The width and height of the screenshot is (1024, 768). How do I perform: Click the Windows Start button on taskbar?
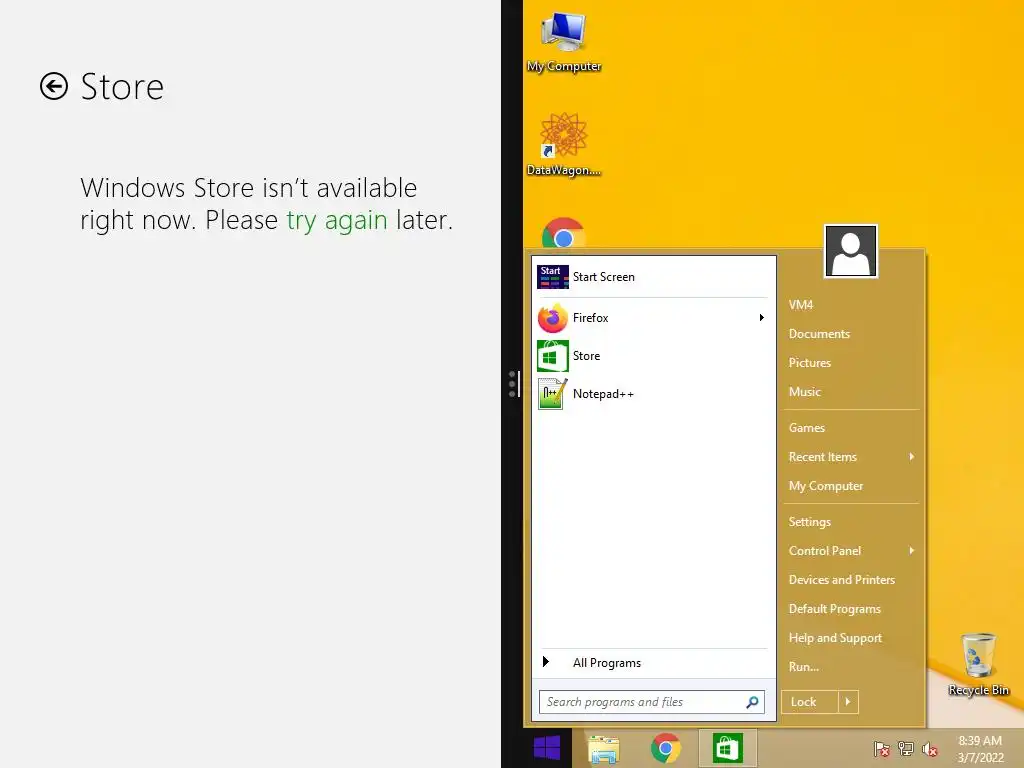coord(547,748)
